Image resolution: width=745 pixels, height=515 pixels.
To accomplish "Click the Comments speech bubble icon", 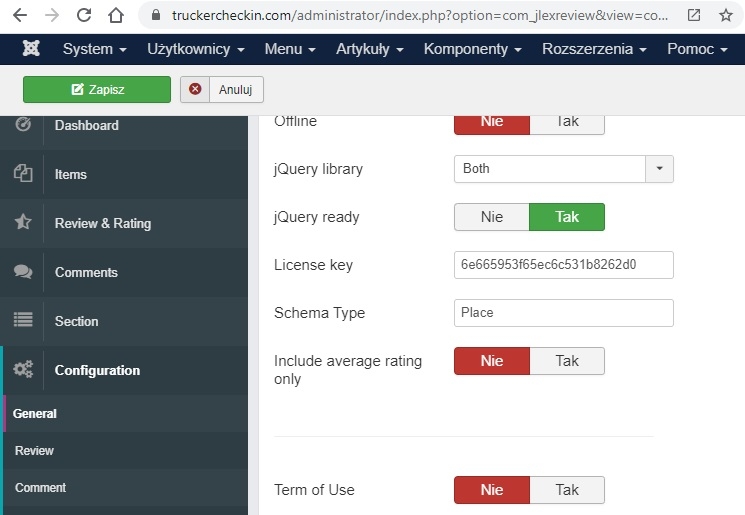I will point(23,272).
